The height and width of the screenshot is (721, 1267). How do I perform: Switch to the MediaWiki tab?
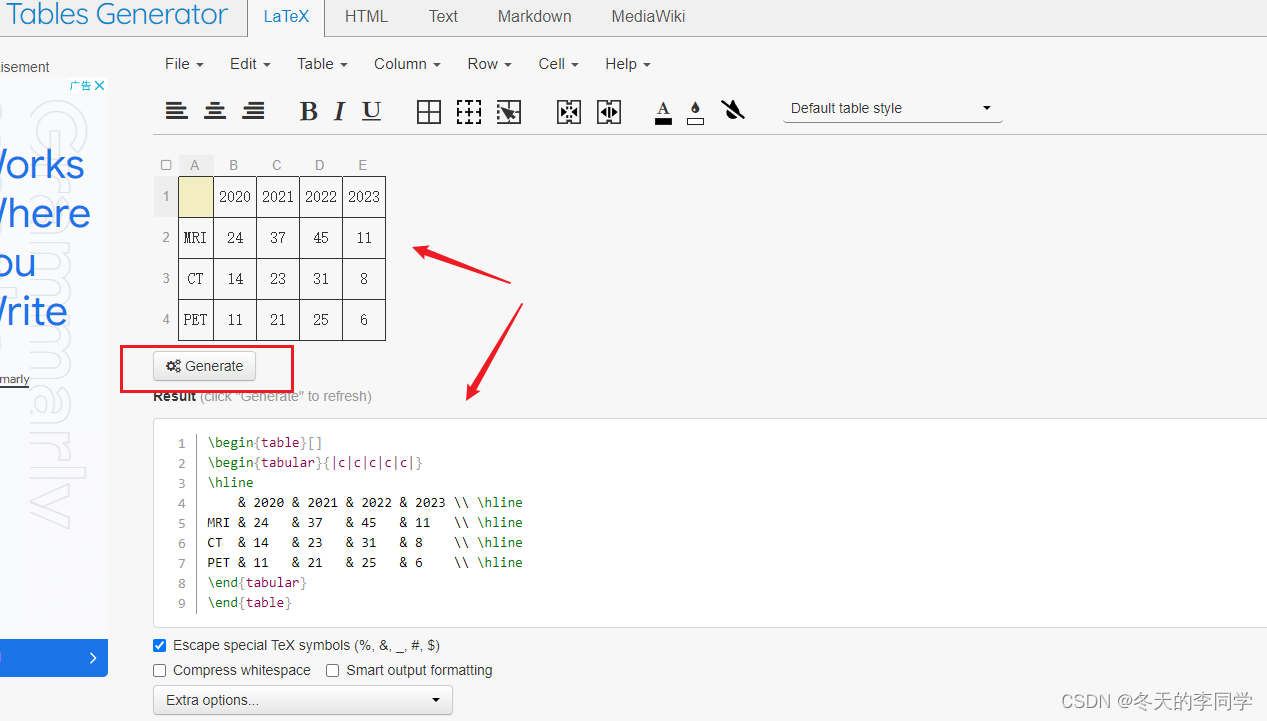(x=648, y=17)
